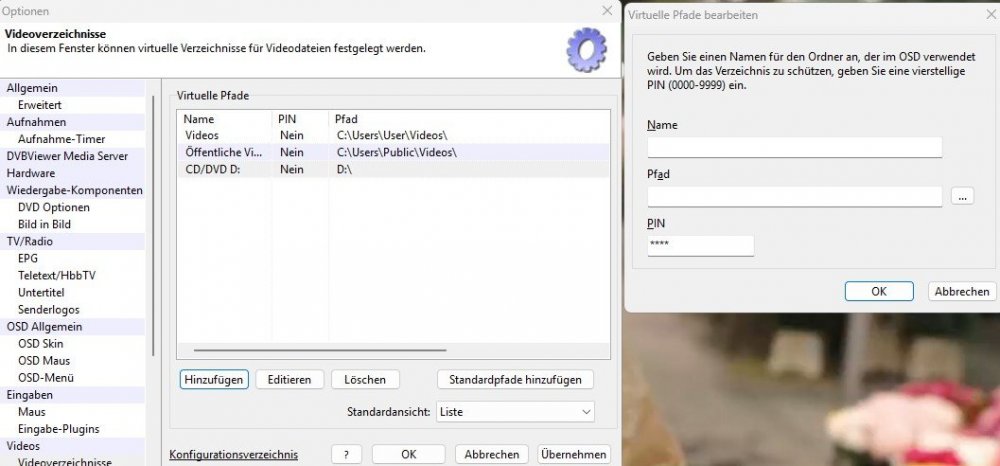Select the Öffentliche Vi... path row

pyautogui.click(x=393, y=152)
